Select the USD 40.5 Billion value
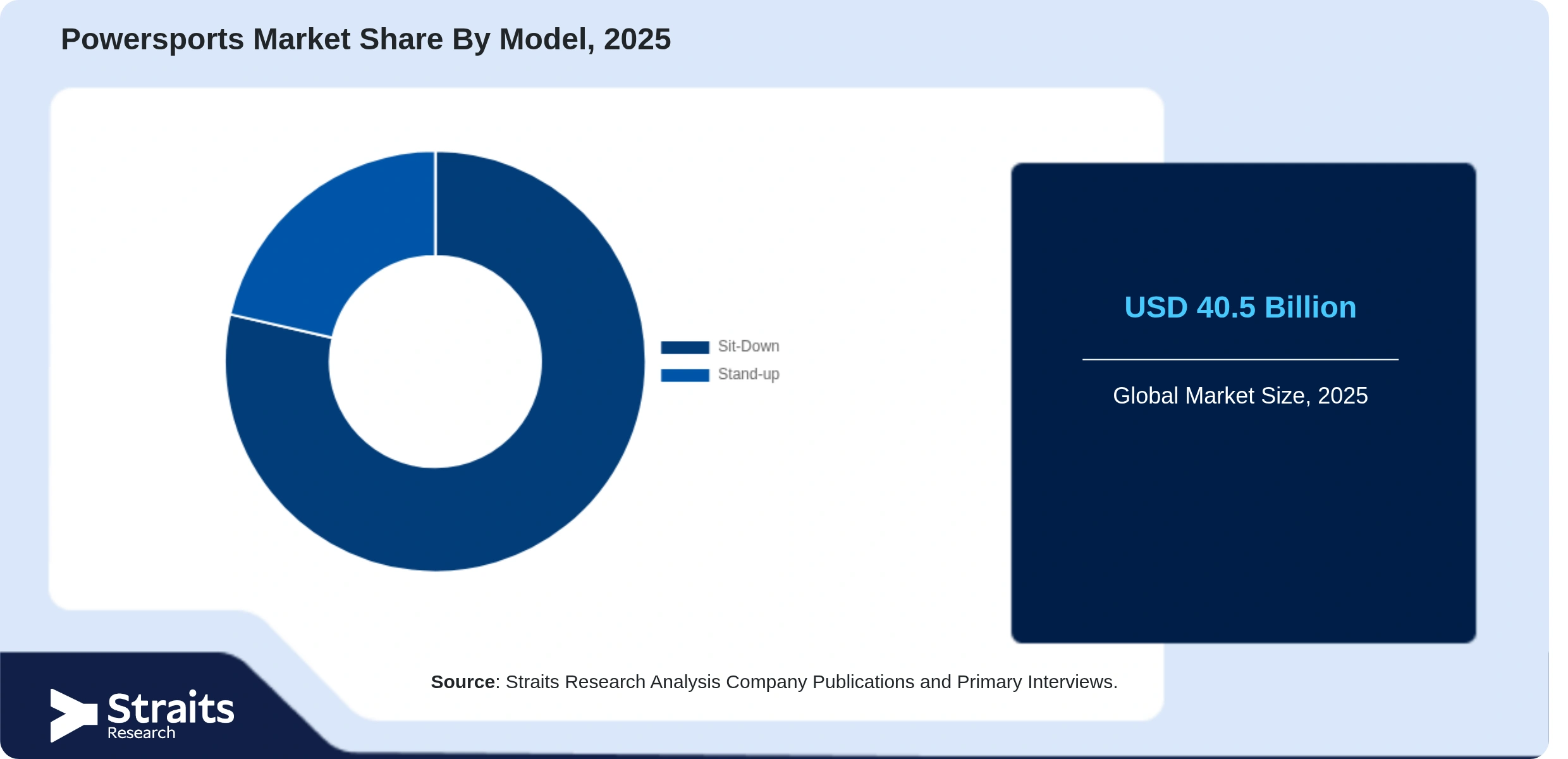1568x759 pixels. pyautogui.click(x=1240, y=307)
